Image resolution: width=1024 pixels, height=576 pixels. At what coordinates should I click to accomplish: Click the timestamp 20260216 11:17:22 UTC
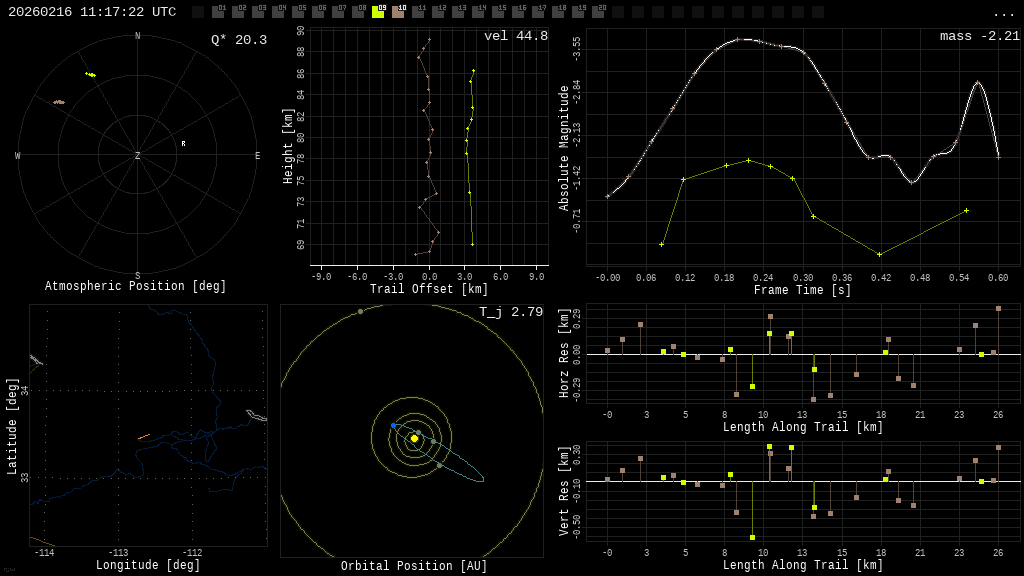tap(92, 12)
